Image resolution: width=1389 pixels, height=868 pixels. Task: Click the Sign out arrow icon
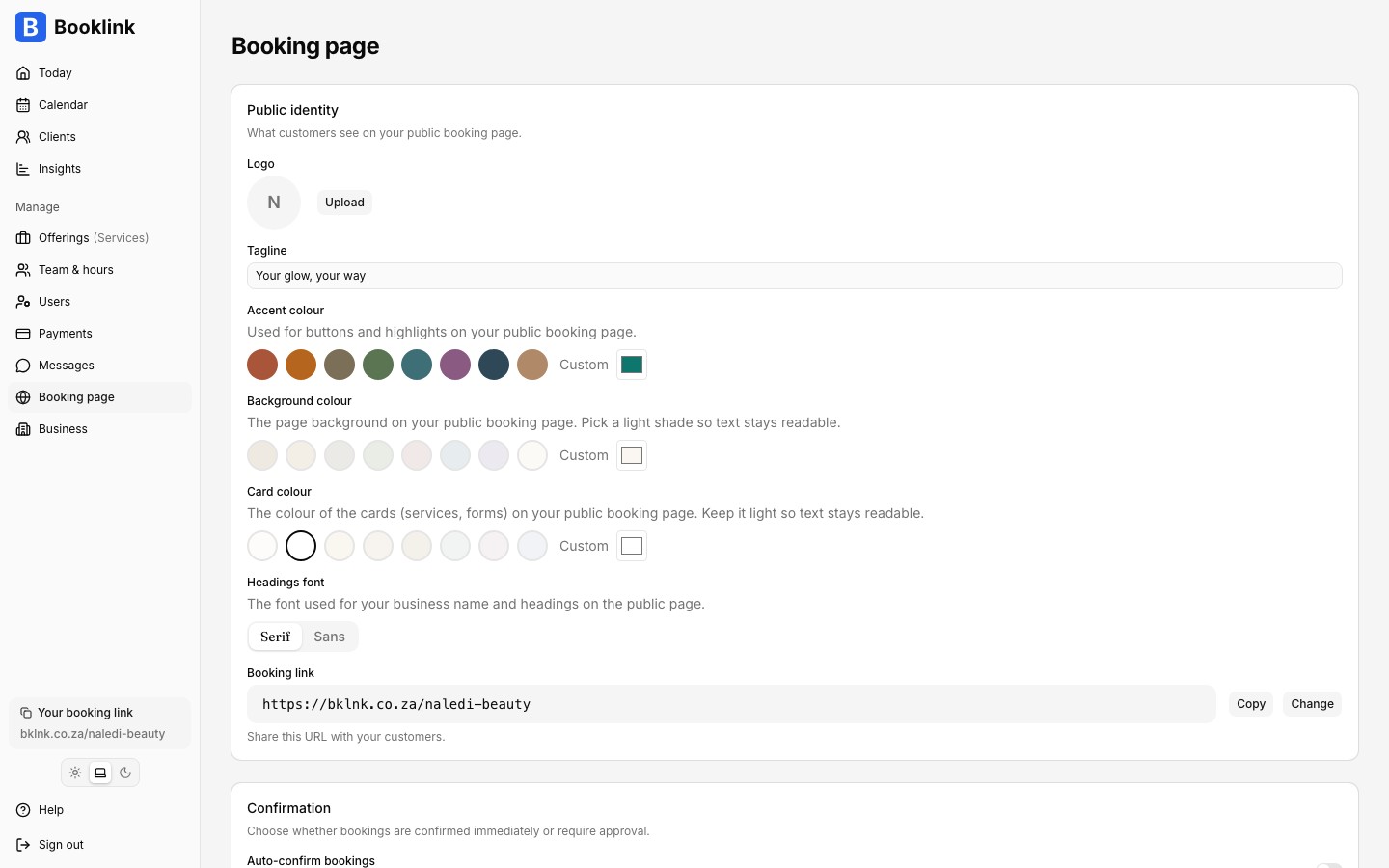pos(23,845)
